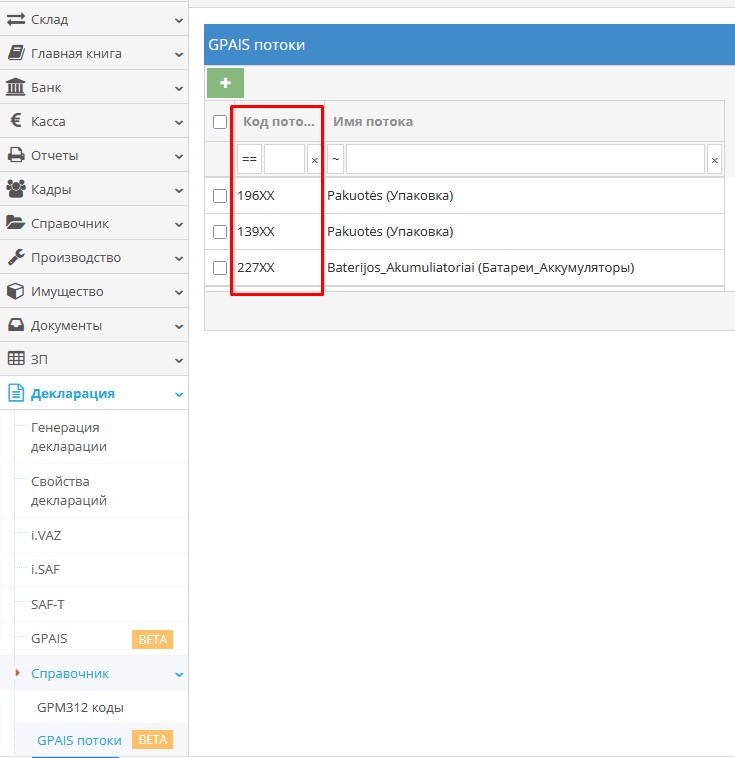The image size is (735, 758).
Task: Sort by the Имя потока column header
Action: pos(373,122)
